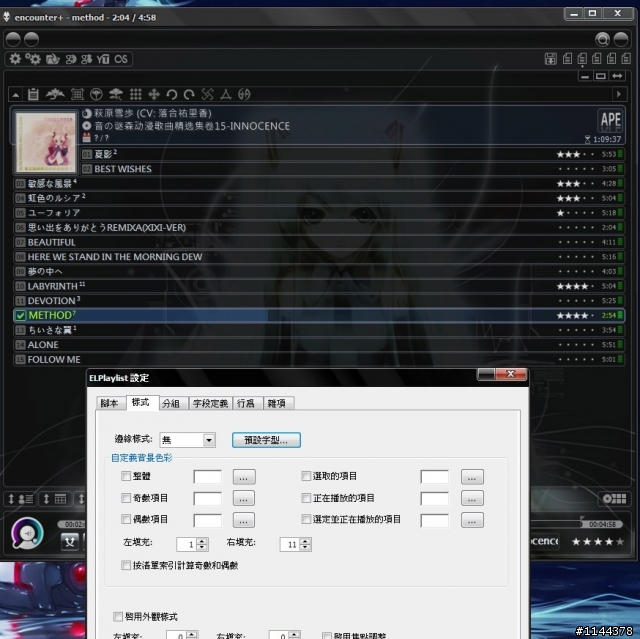640x639 pixels.
Task: Enable the 偶數項目 checkbox
Action: 126,519
